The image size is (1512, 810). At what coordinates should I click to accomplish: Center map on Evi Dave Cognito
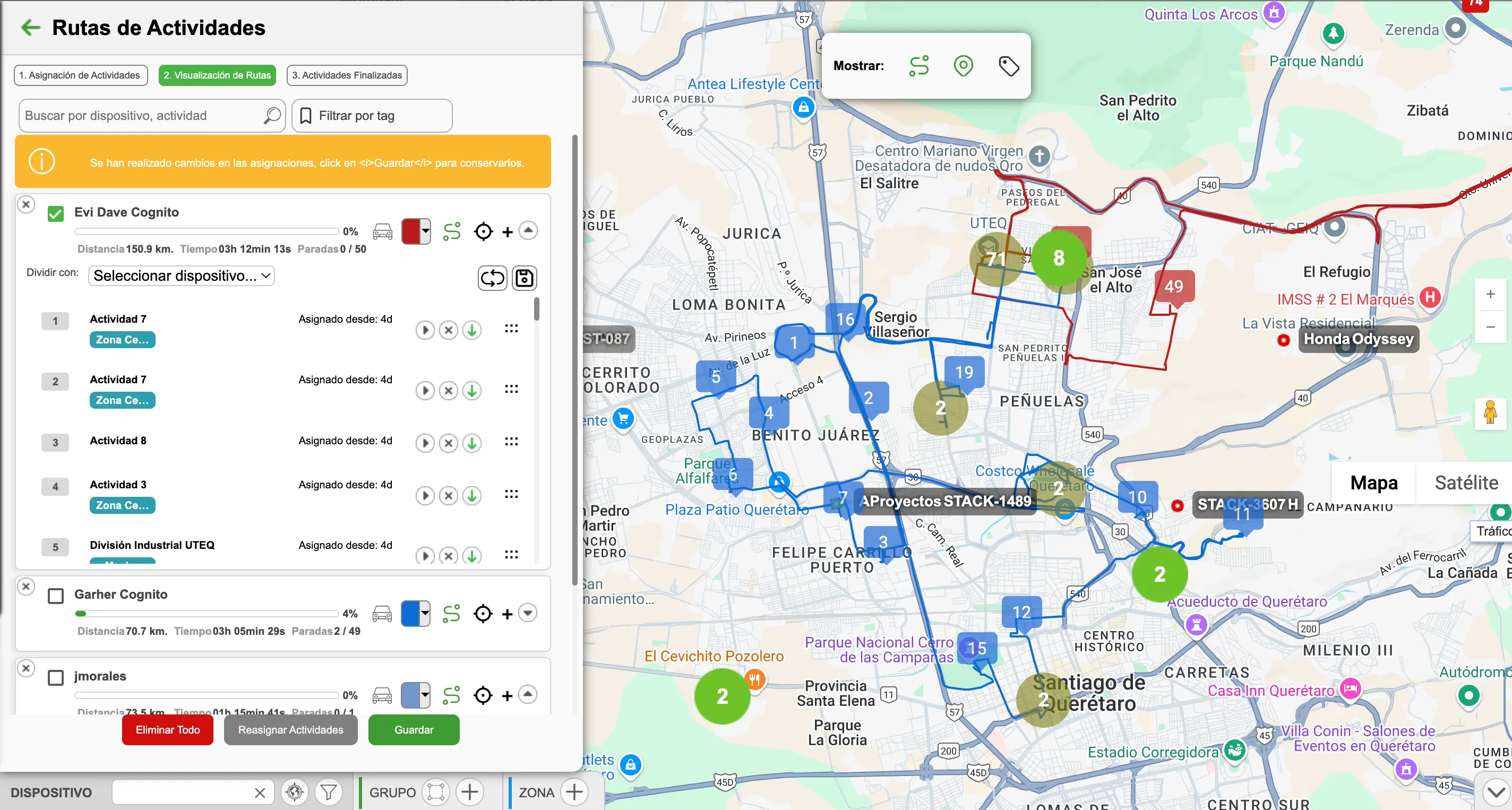[x=483, y=232]
